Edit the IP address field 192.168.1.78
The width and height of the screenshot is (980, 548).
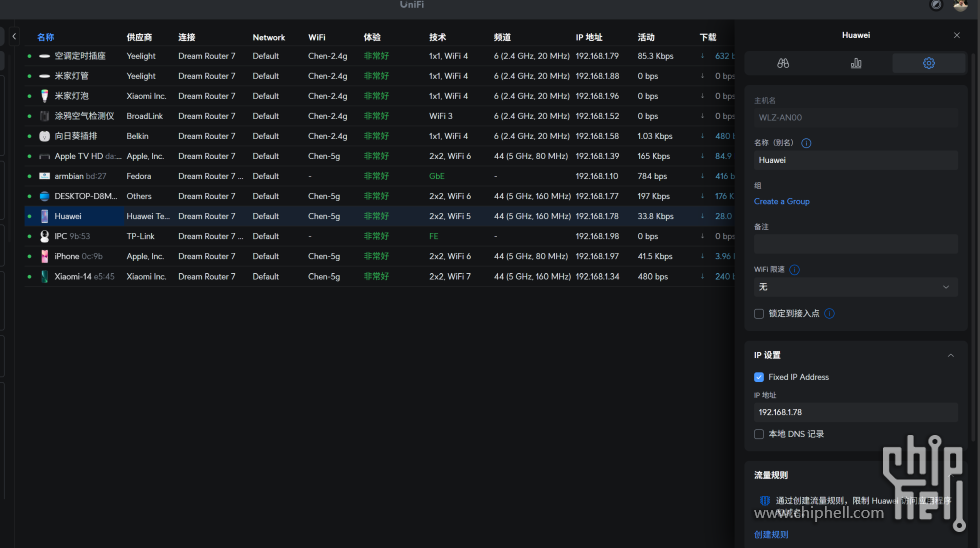tap(856, 412)
